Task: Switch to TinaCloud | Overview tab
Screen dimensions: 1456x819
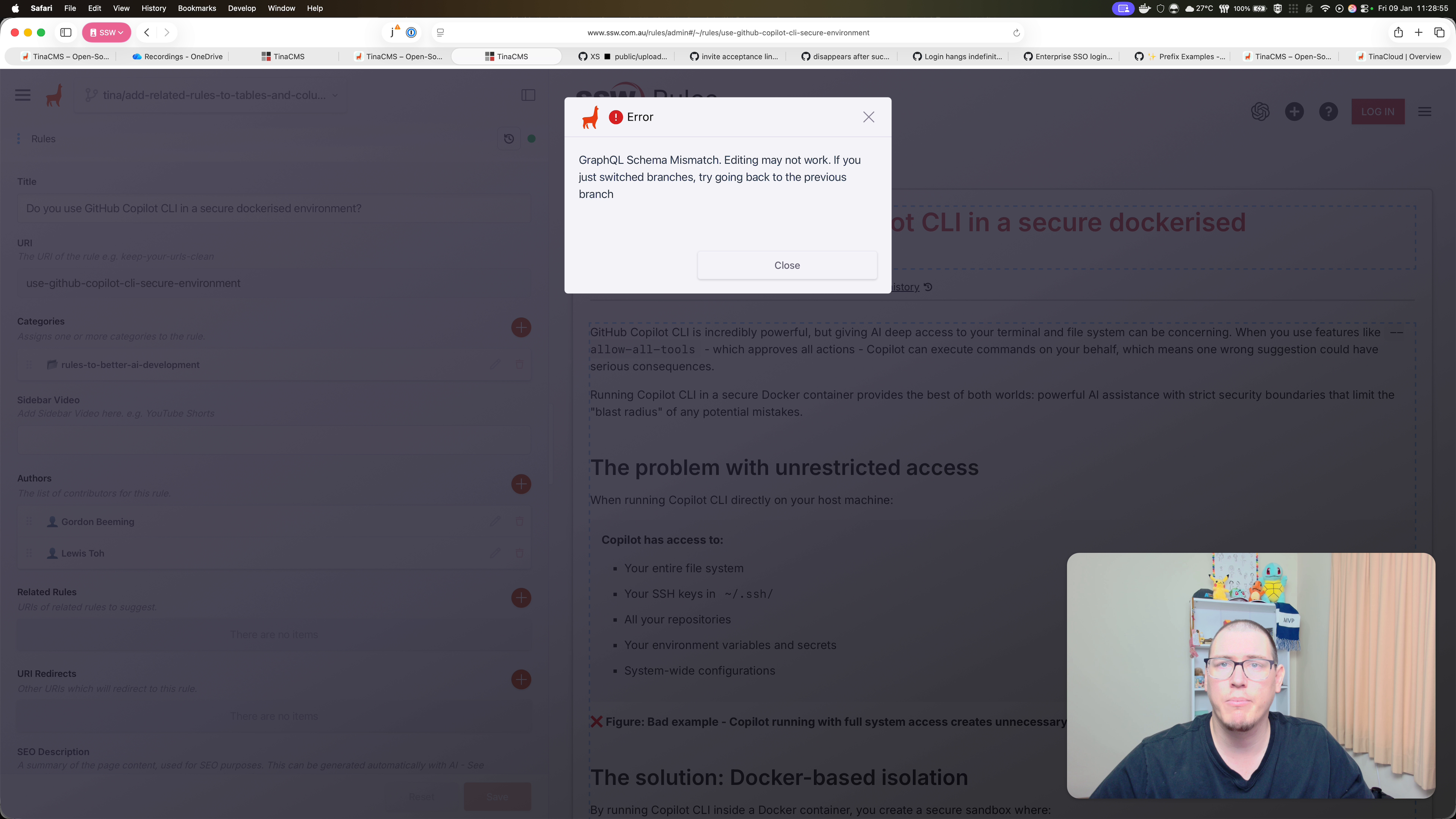Action: pos(1400,56)
